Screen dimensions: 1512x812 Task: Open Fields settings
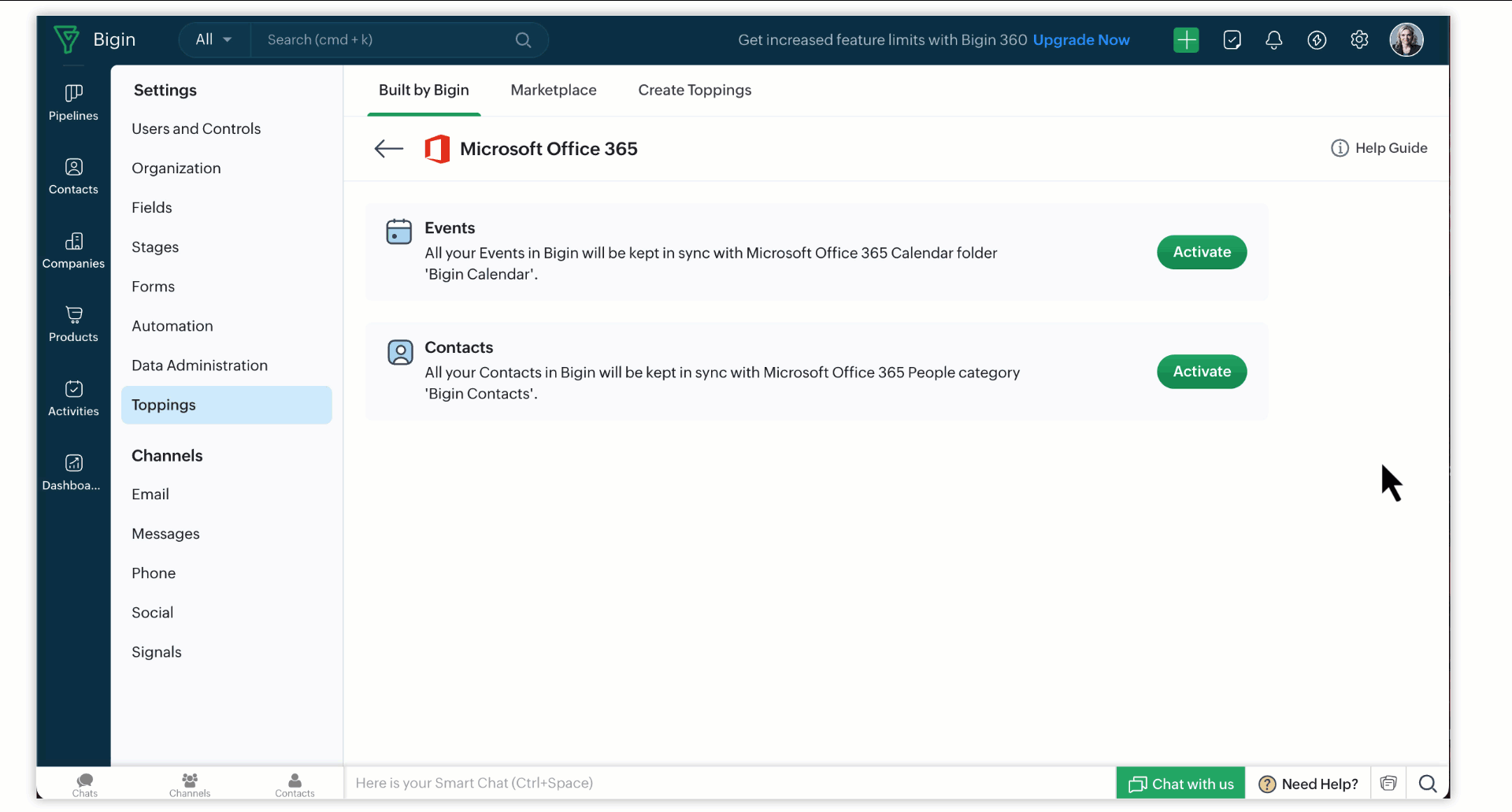[x=152, y=207]
